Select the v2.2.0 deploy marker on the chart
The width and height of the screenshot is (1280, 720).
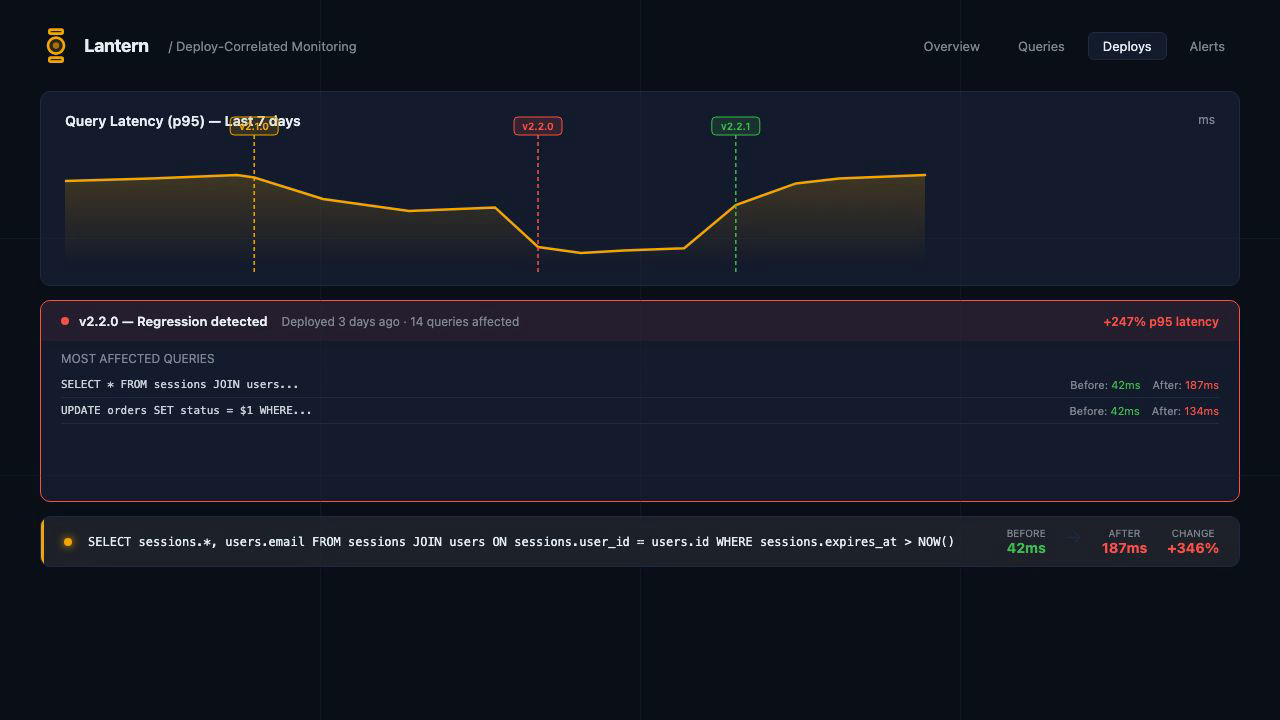pos(537,126)
